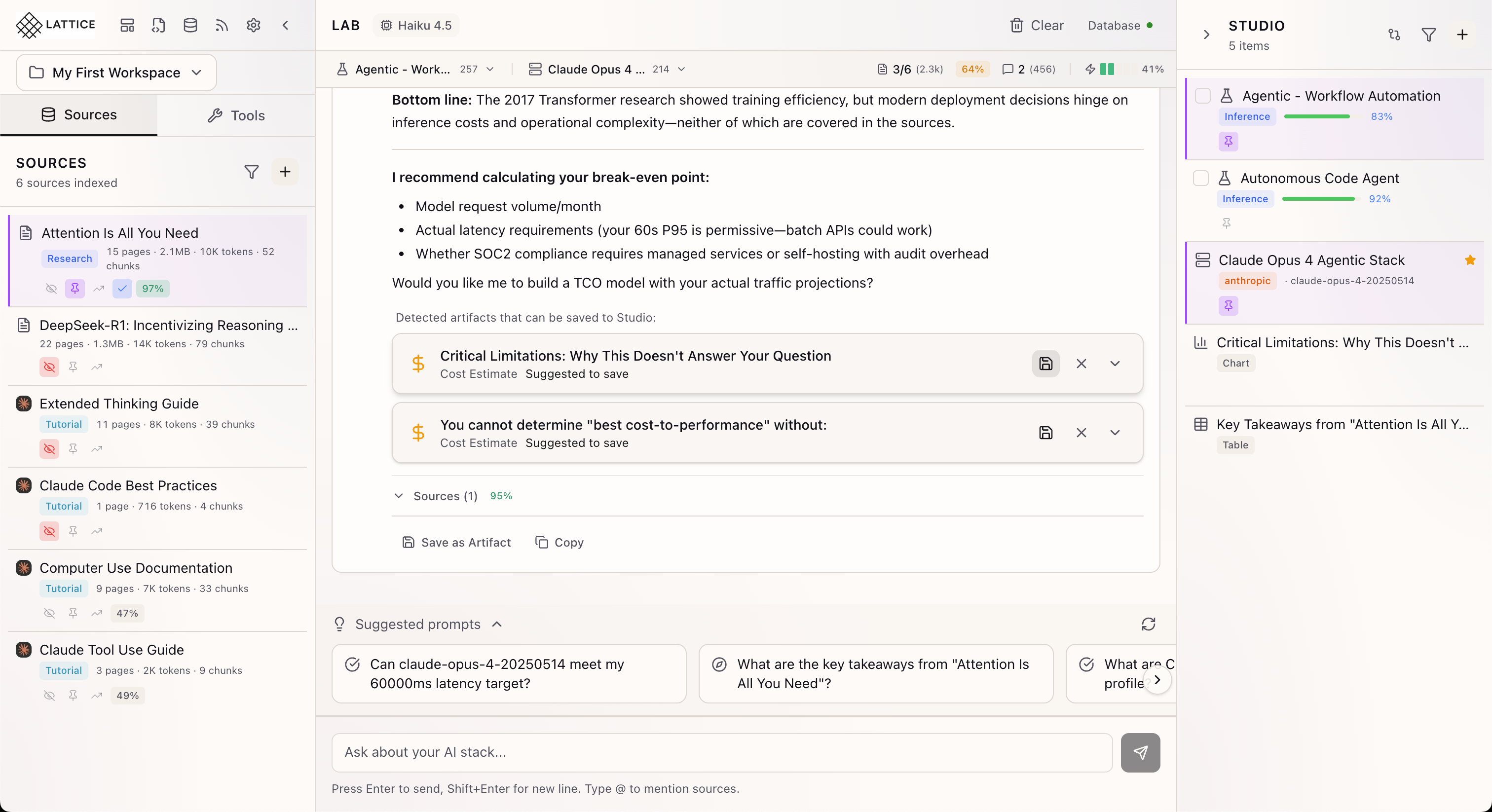Open the My First Workspace dropdown
Viewport: 1492px width, 812px height.
pos(116,73)
